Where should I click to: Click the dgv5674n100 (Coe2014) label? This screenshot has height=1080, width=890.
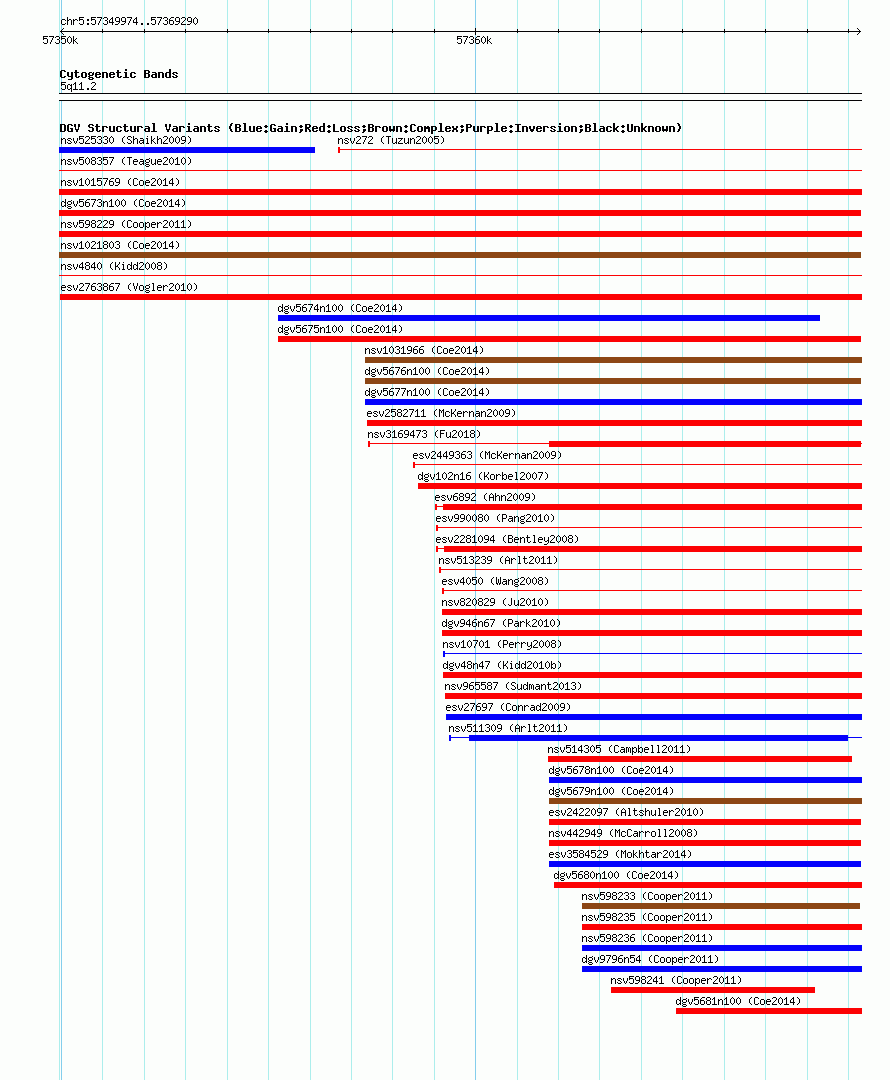coord(340,309)
